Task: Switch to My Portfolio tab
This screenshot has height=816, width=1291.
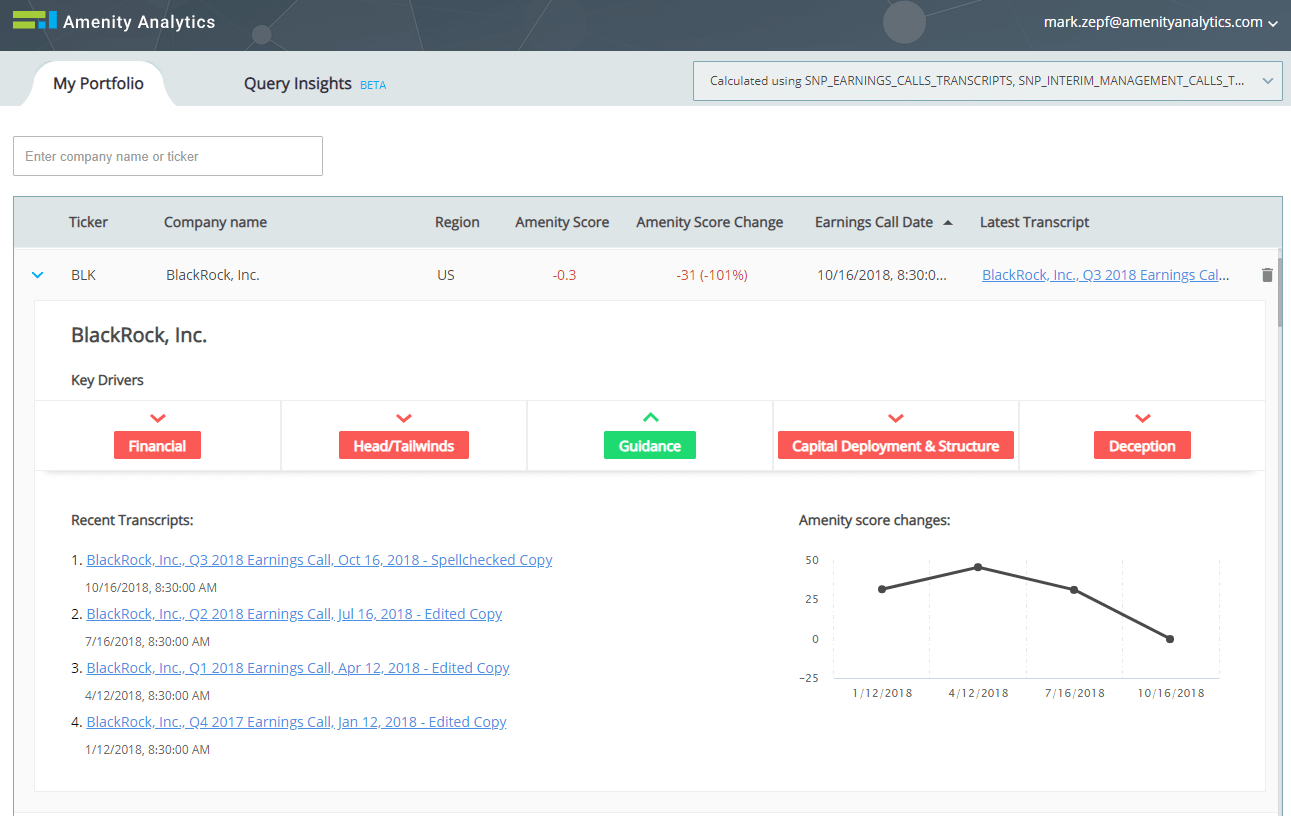Action: point(98,84)
